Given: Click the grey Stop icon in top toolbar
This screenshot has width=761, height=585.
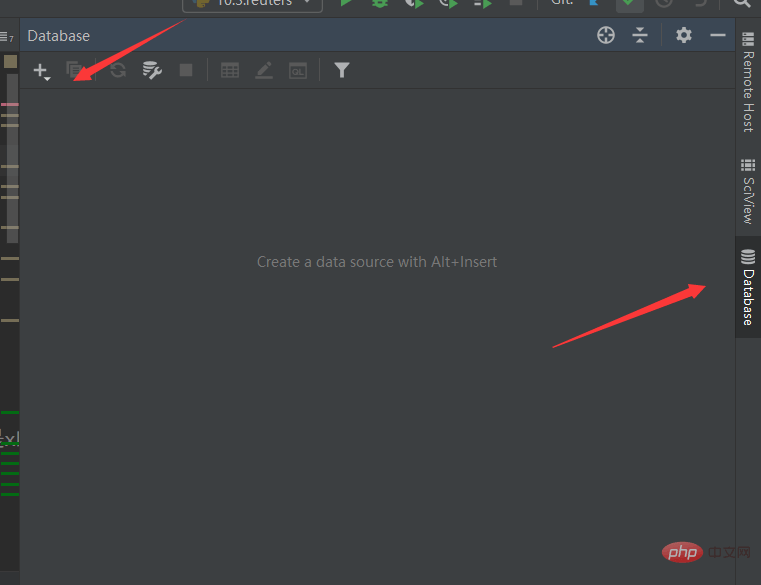Looking at the screenshot, I should click(x=516, y=2).
